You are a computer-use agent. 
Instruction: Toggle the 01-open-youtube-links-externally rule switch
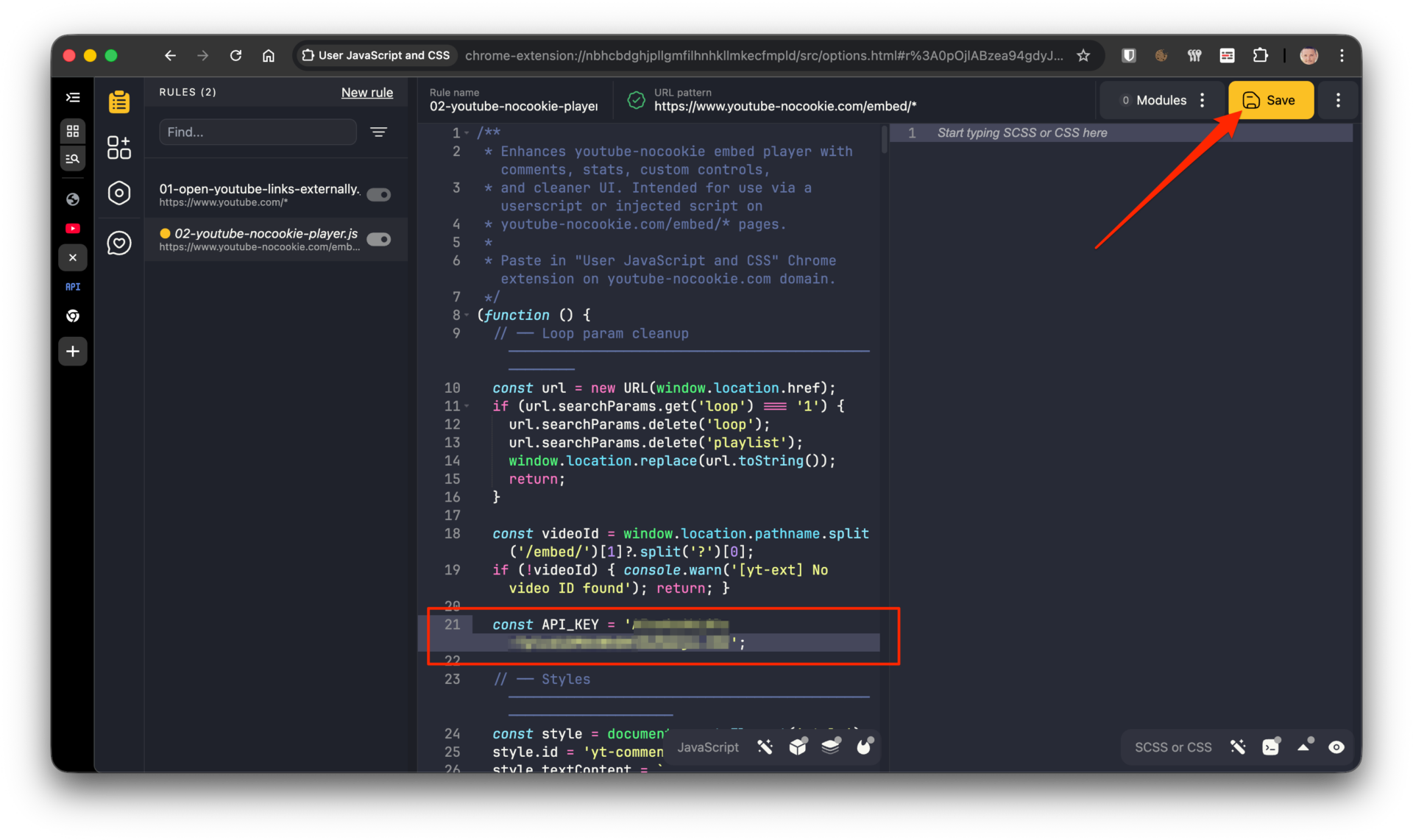pyautogui.click(x=379, y=194)
